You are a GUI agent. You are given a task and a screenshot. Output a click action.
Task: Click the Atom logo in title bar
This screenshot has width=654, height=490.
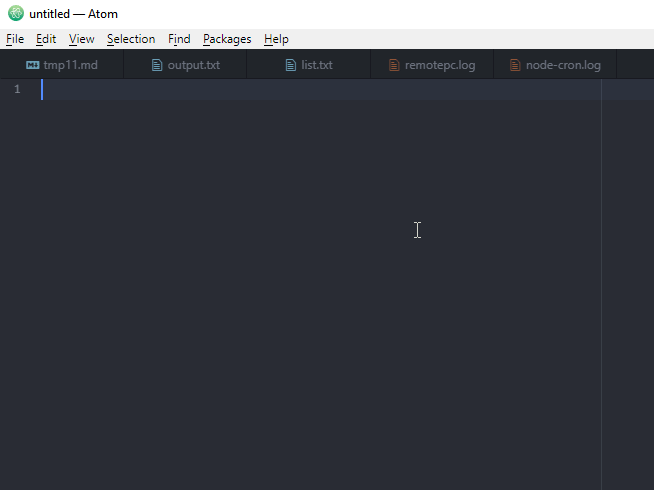[15, 14]
